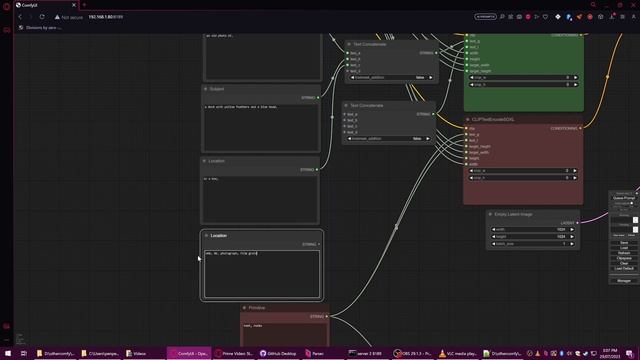Increase height in Empty Latent Image

pyautogui.click(x=572, y=236)
